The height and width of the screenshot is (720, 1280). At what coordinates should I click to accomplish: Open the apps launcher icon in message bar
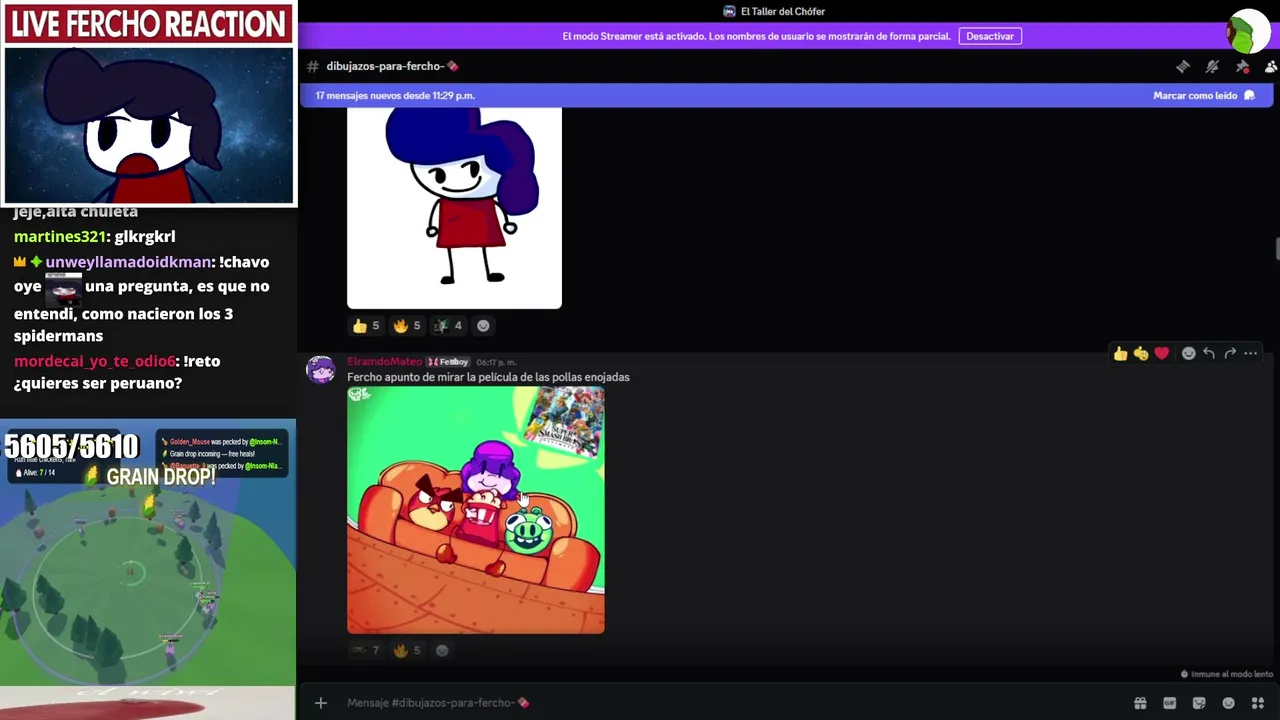(x=1258, y=703)
